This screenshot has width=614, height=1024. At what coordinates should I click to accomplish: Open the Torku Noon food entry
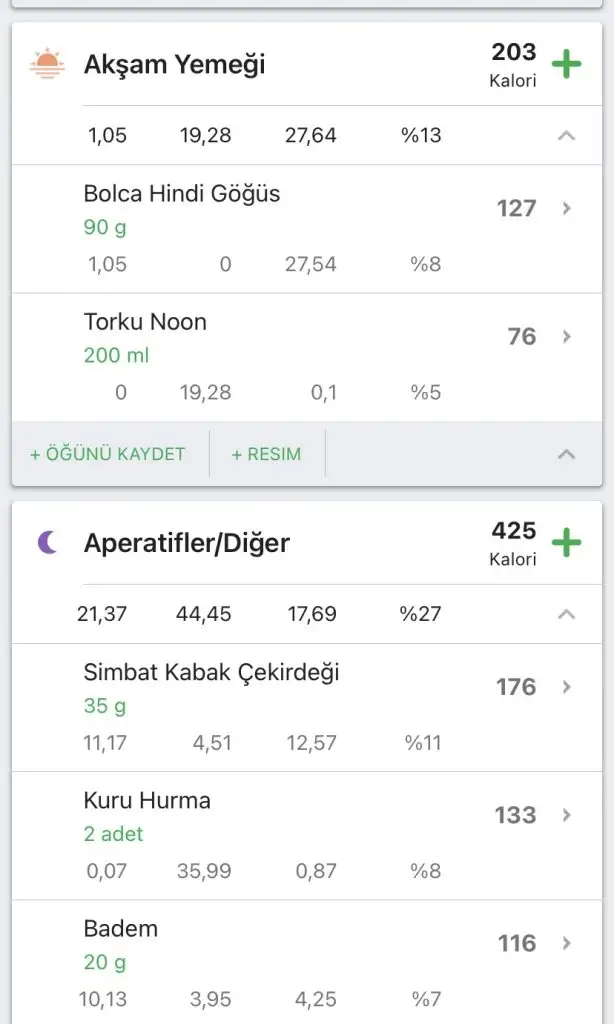point(145,322)
